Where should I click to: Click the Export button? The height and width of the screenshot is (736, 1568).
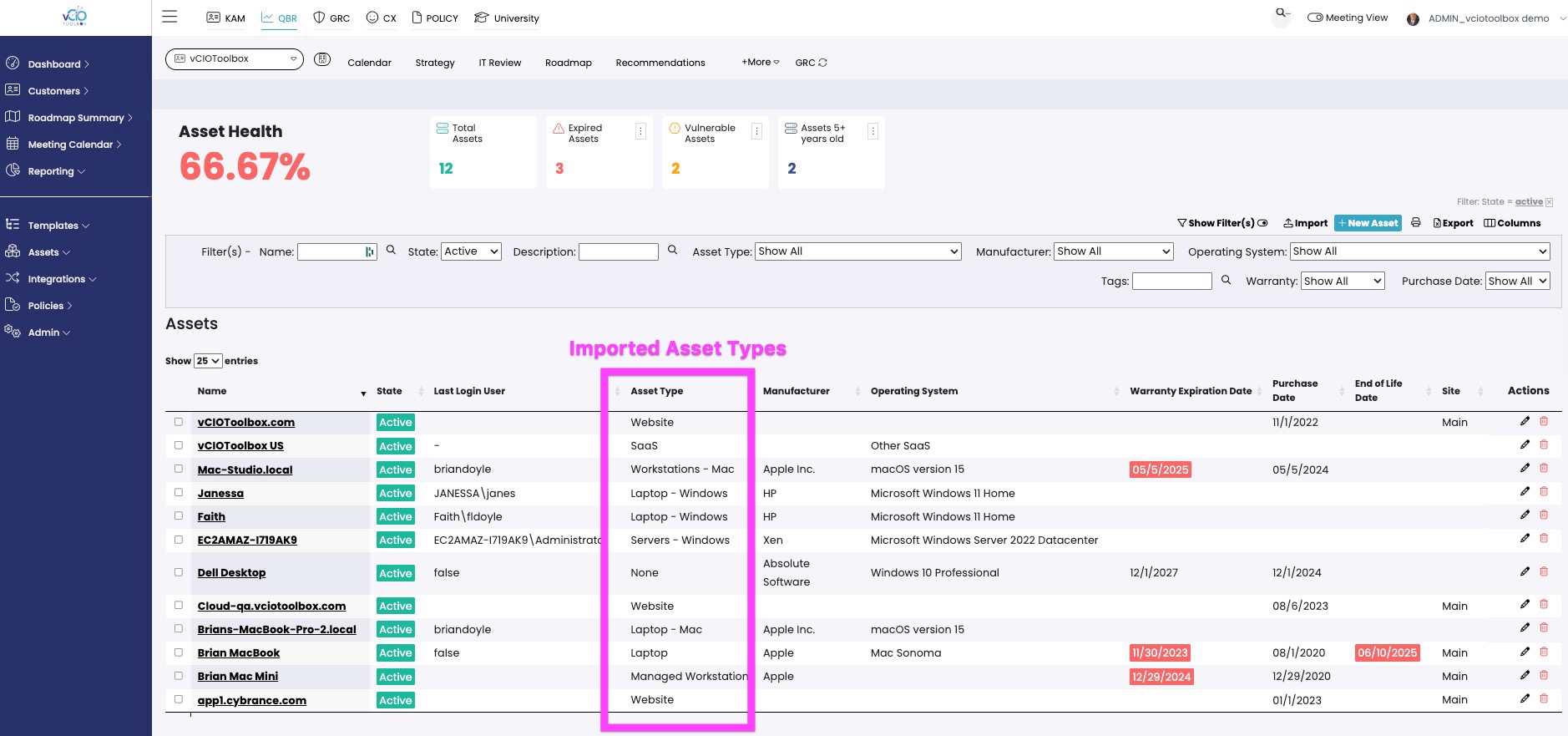pos(1453,223)
